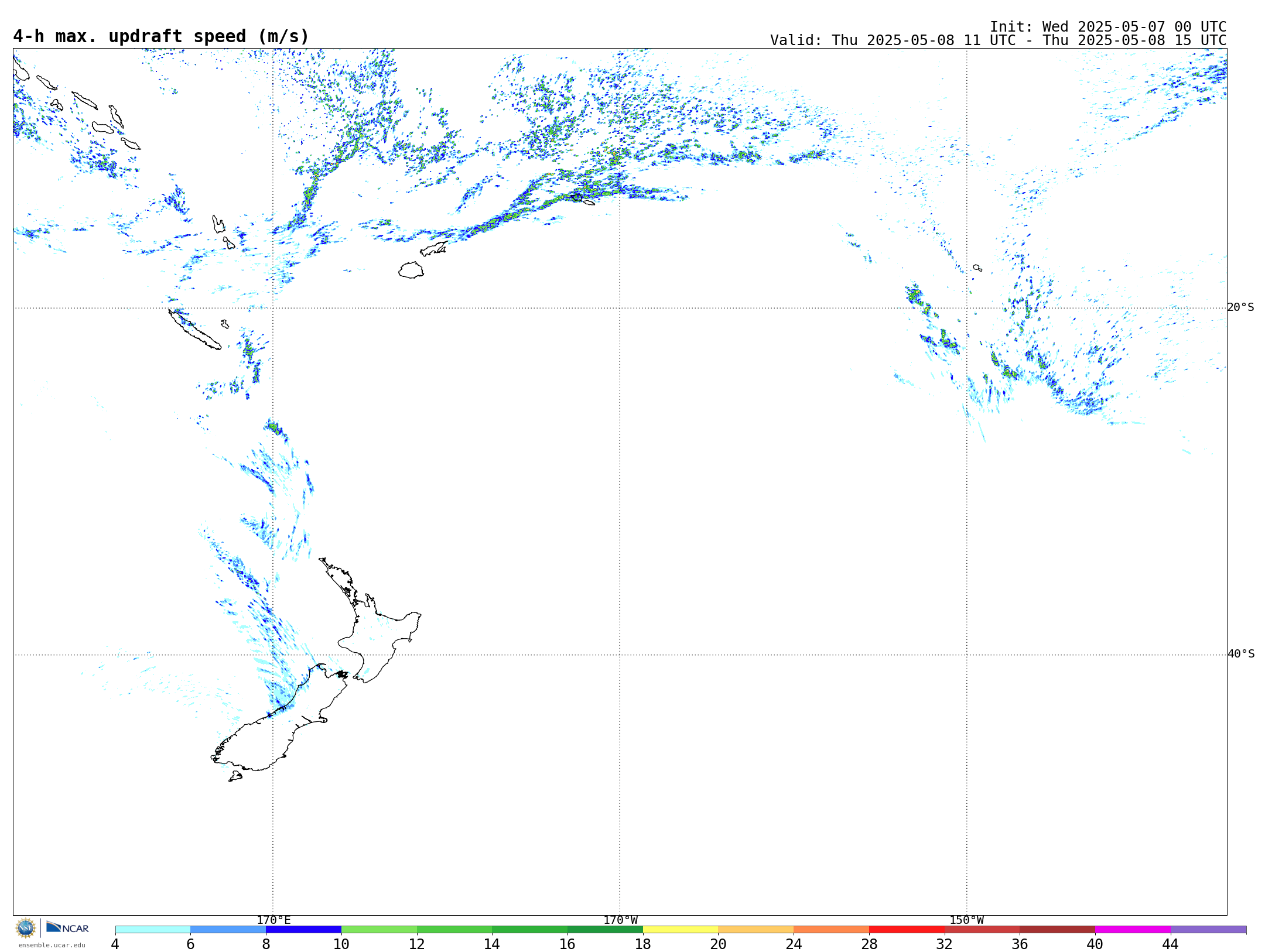This screenshot has width=1265, height=952.
Task: Select the 8–10 m/s dark blue swatch
Action: 303,929
